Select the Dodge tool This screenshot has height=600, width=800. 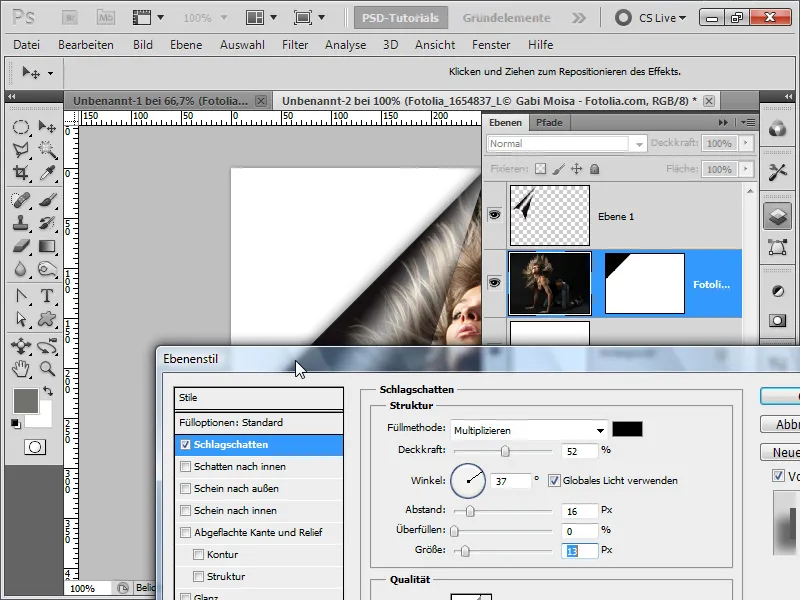click(47, 269)
